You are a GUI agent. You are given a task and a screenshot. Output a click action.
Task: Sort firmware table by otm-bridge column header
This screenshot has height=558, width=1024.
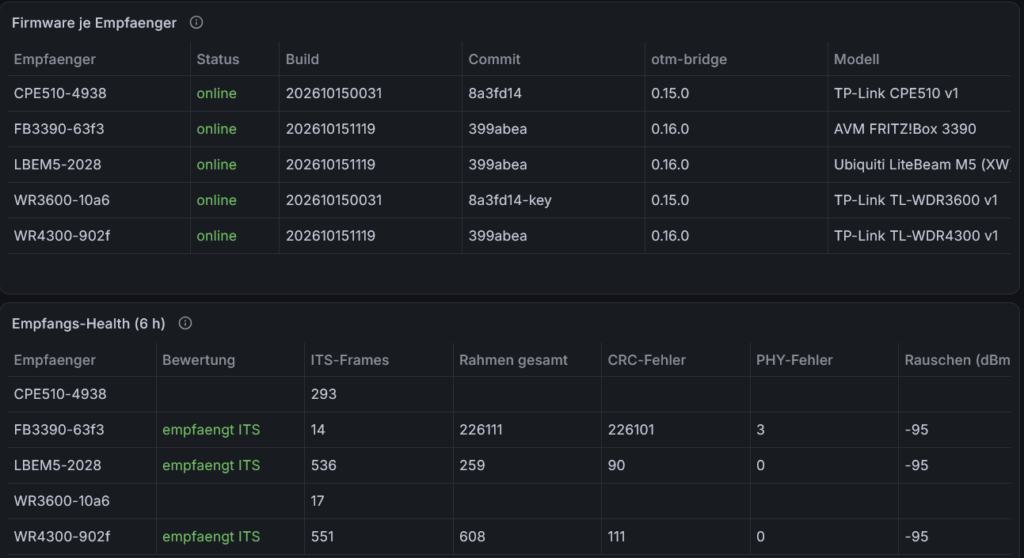point(689,59)
